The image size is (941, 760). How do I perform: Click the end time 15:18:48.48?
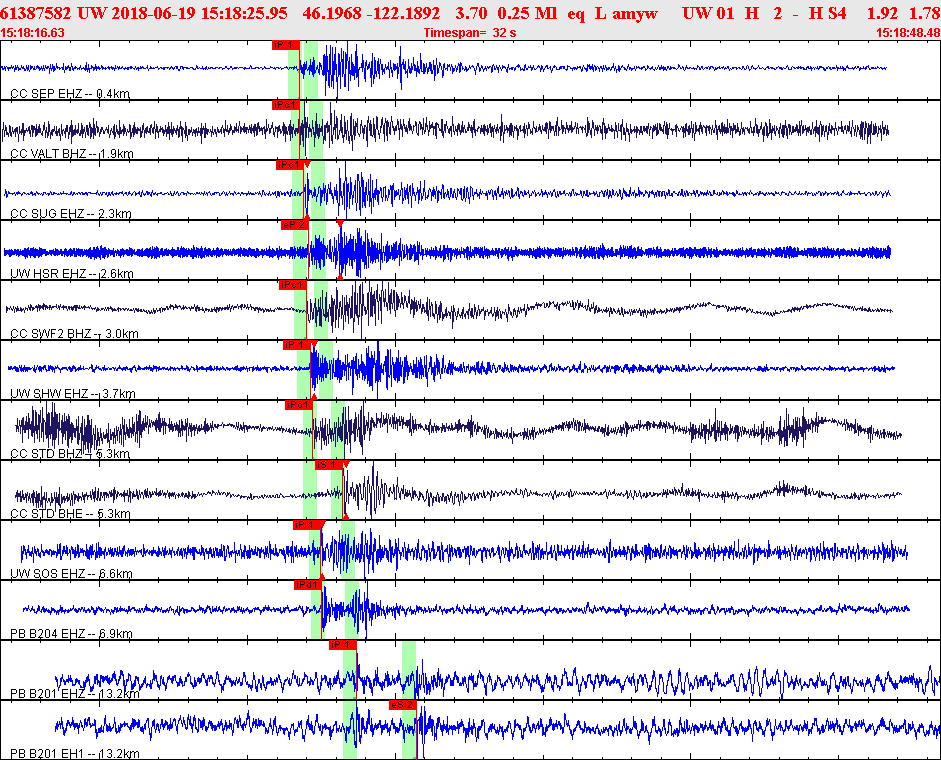tap(906, 33)
